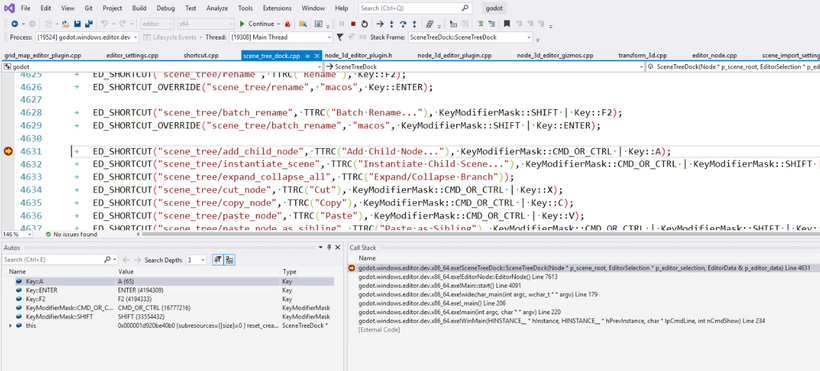
Task: Toggle the breakpoint on line 4631
Action: 8,151
